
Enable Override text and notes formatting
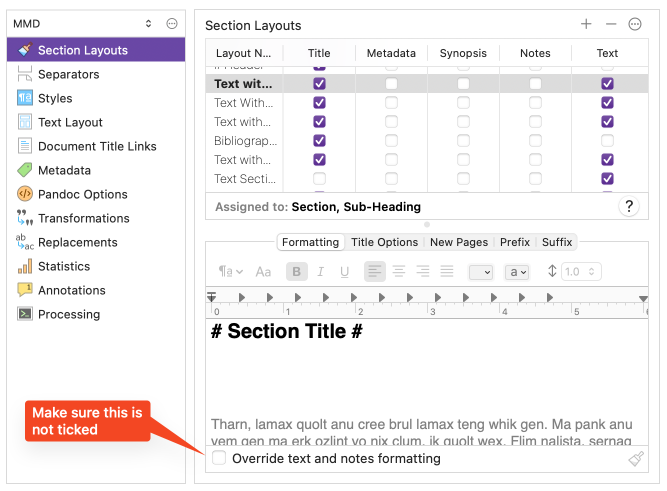[219, 458]
